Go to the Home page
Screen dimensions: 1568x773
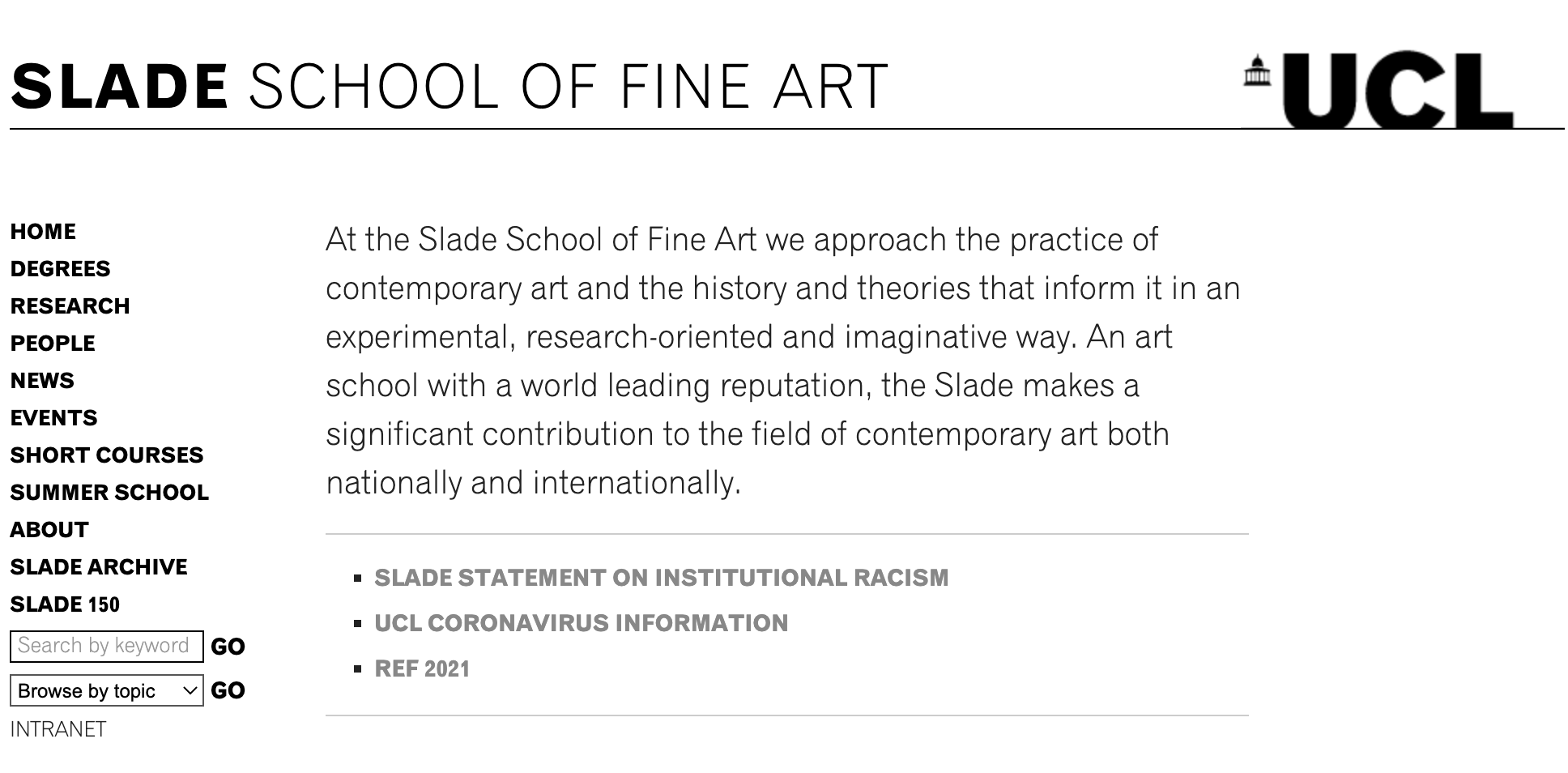[43, 232]
